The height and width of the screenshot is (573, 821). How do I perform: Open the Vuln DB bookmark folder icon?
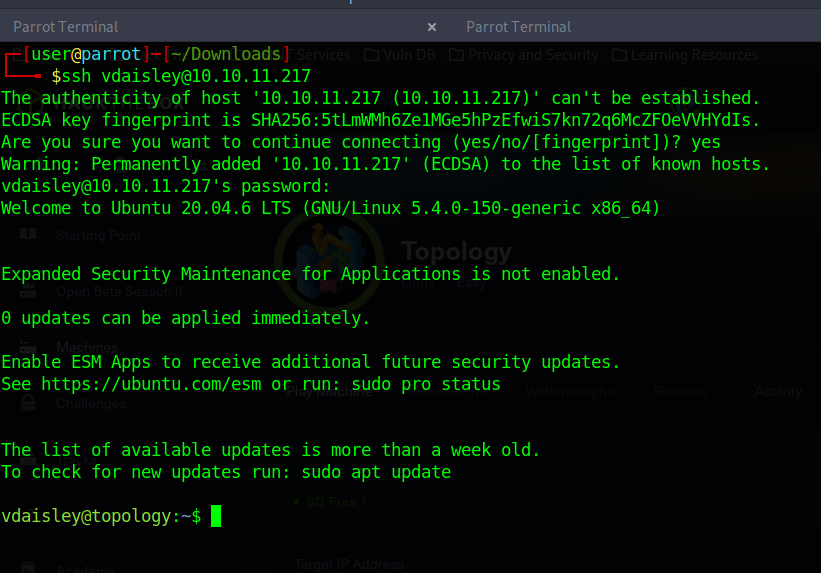[x=371, y=55]
